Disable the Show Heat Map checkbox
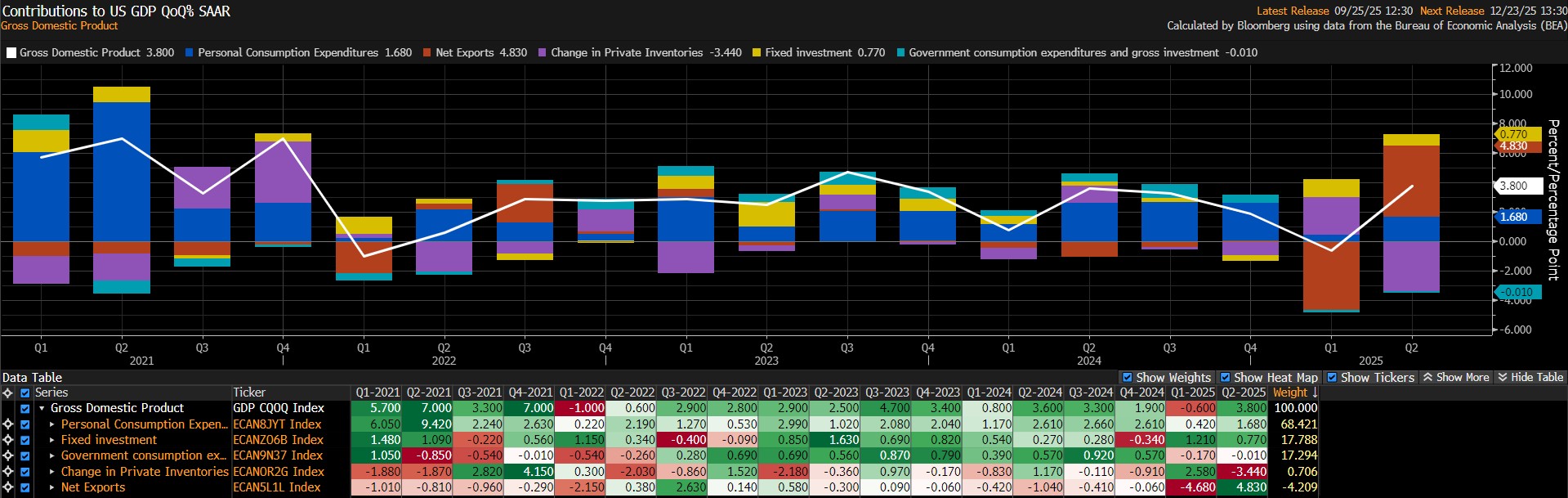This screenshot has height=498, width=1568. point(1225,378)
